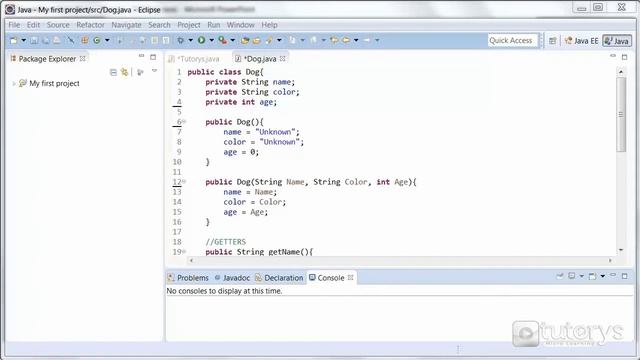
Task: Select My first project in Package Explorer
Action: click(x=54, y=84)
